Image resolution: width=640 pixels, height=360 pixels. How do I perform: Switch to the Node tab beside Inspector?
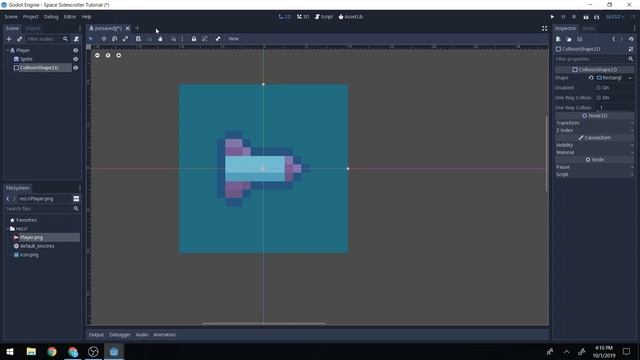(588, 28)
